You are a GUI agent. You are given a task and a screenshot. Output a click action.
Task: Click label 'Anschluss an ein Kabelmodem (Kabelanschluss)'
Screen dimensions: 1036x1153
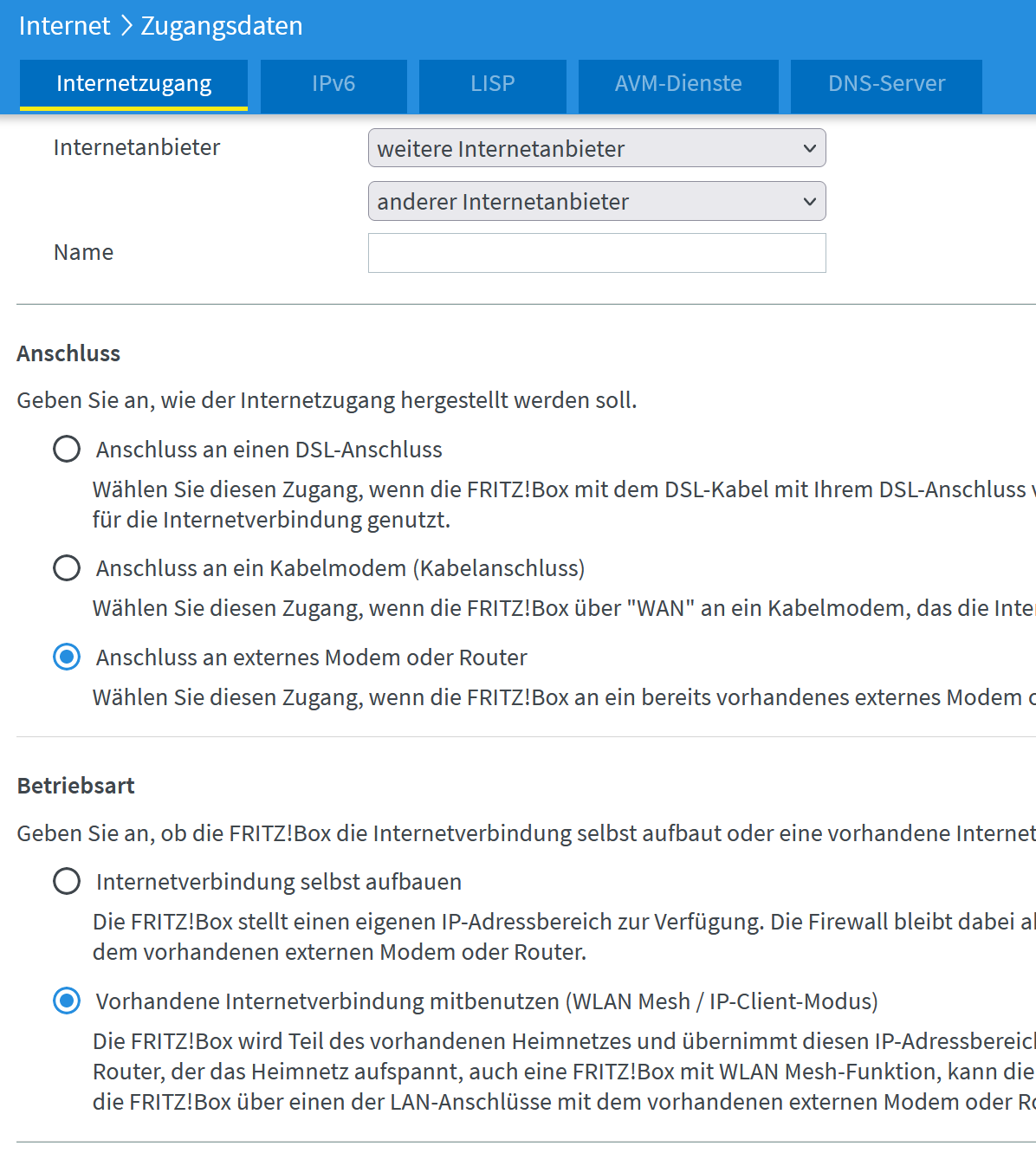340,568
